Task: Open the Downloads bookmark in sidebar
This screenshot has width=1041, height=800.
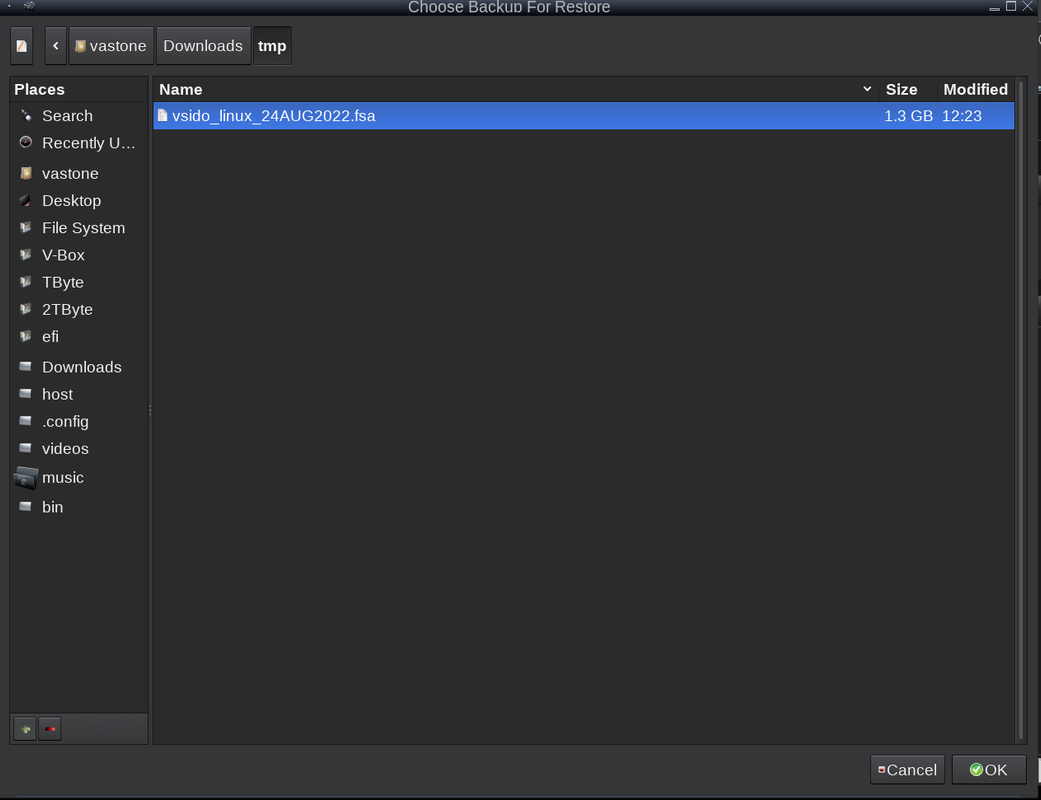Action: (79, 367)
